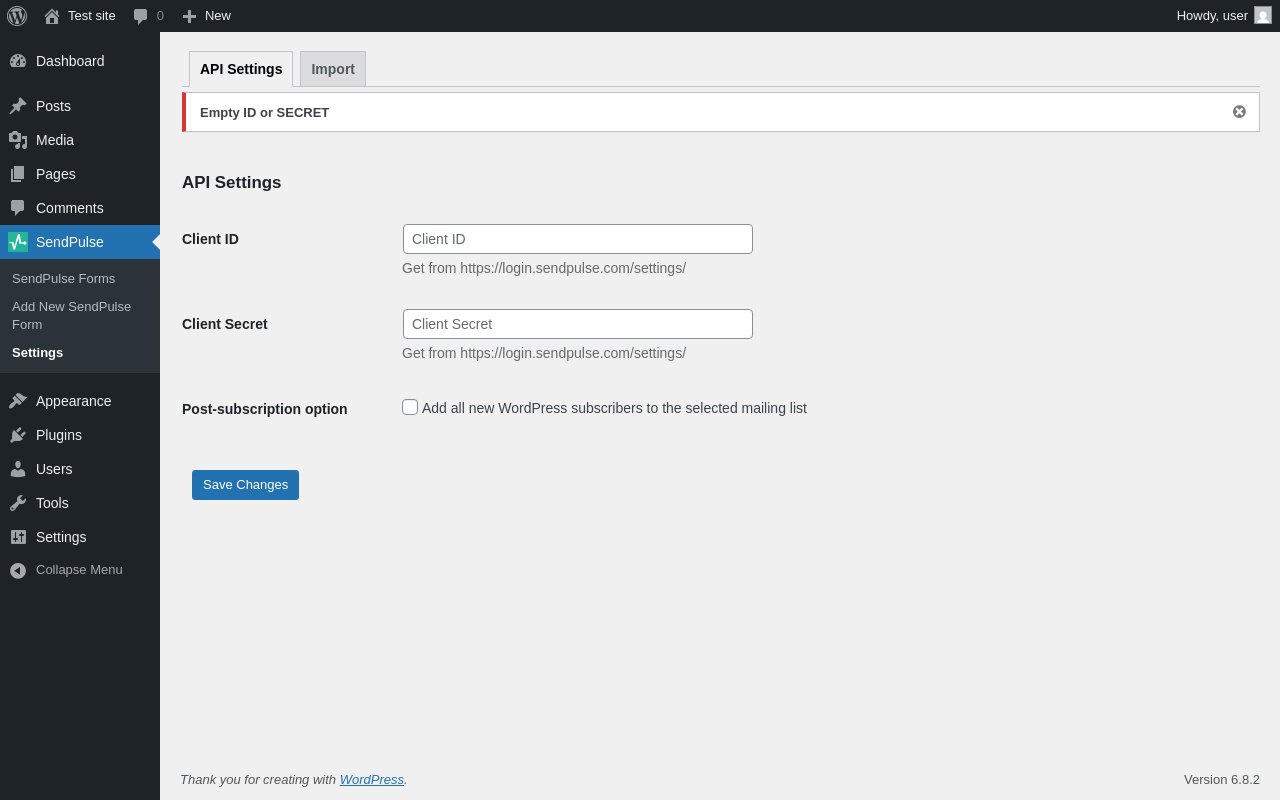Open the WordPress logo menu
This screenshot has height=800, width=1280.
17,16
